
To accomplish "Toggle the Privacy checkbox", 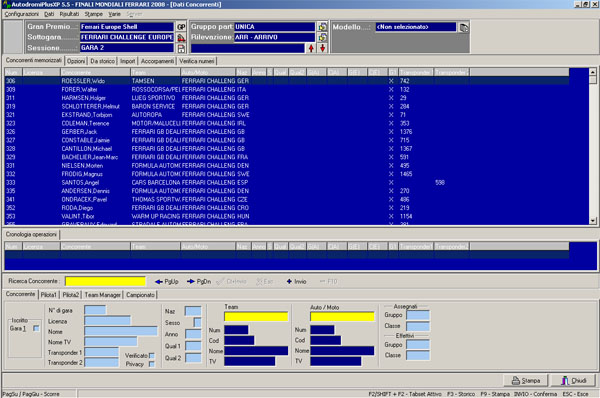I will pyautogui.click(x=152, y=364).
